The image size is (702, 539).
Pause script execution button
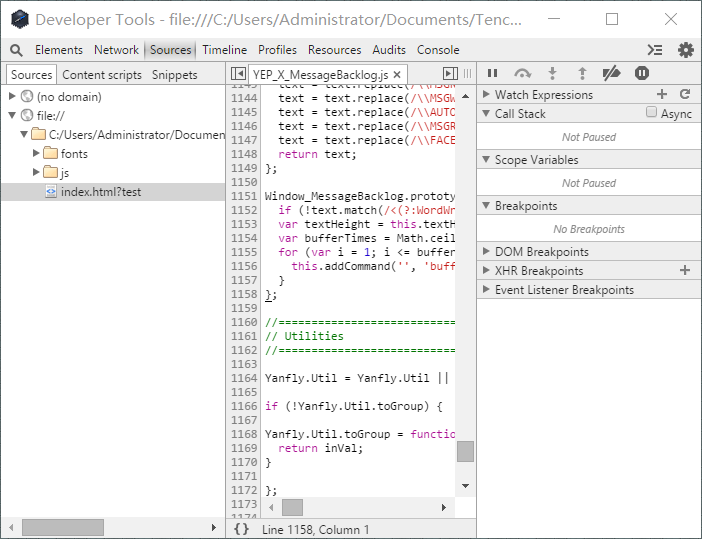click(x=492, y=73)
